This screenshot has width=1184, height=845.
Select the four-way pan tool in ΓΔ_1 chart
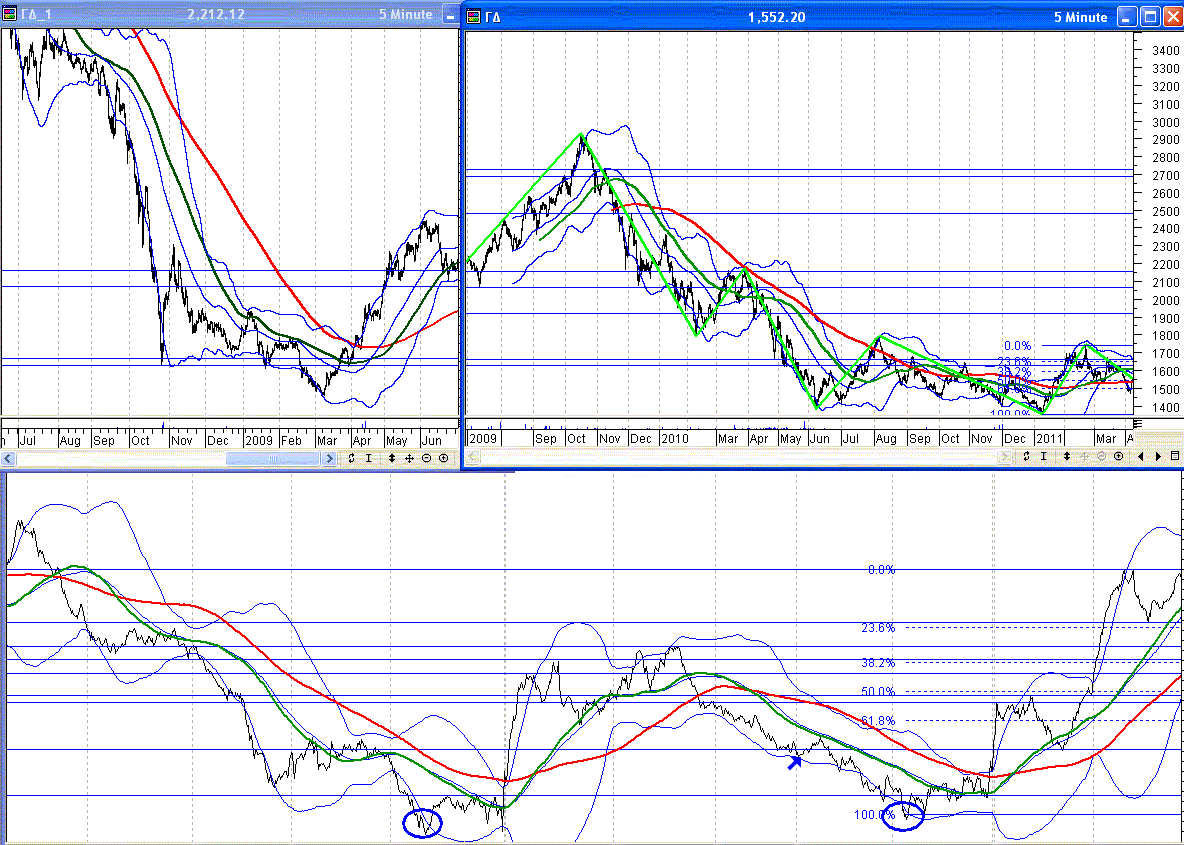409,458
